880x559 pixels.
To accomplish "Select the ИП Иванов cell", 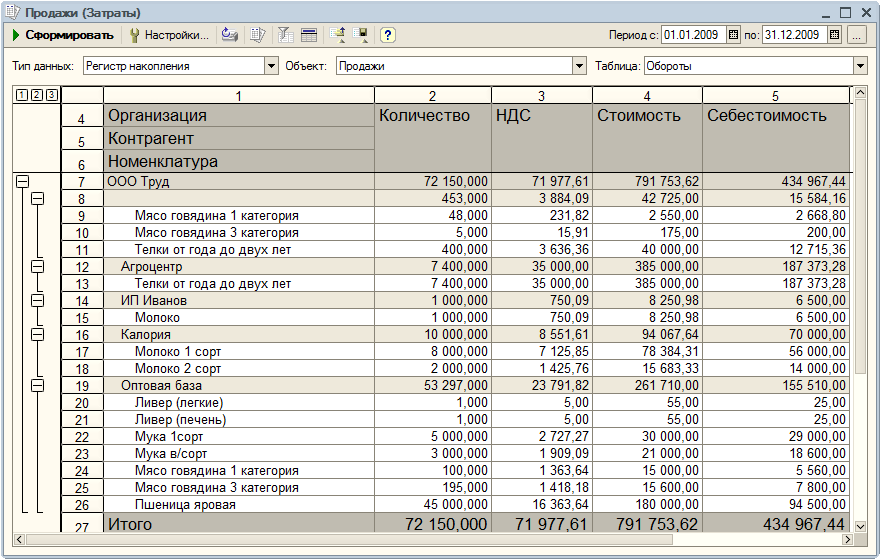I will (239, 300).
